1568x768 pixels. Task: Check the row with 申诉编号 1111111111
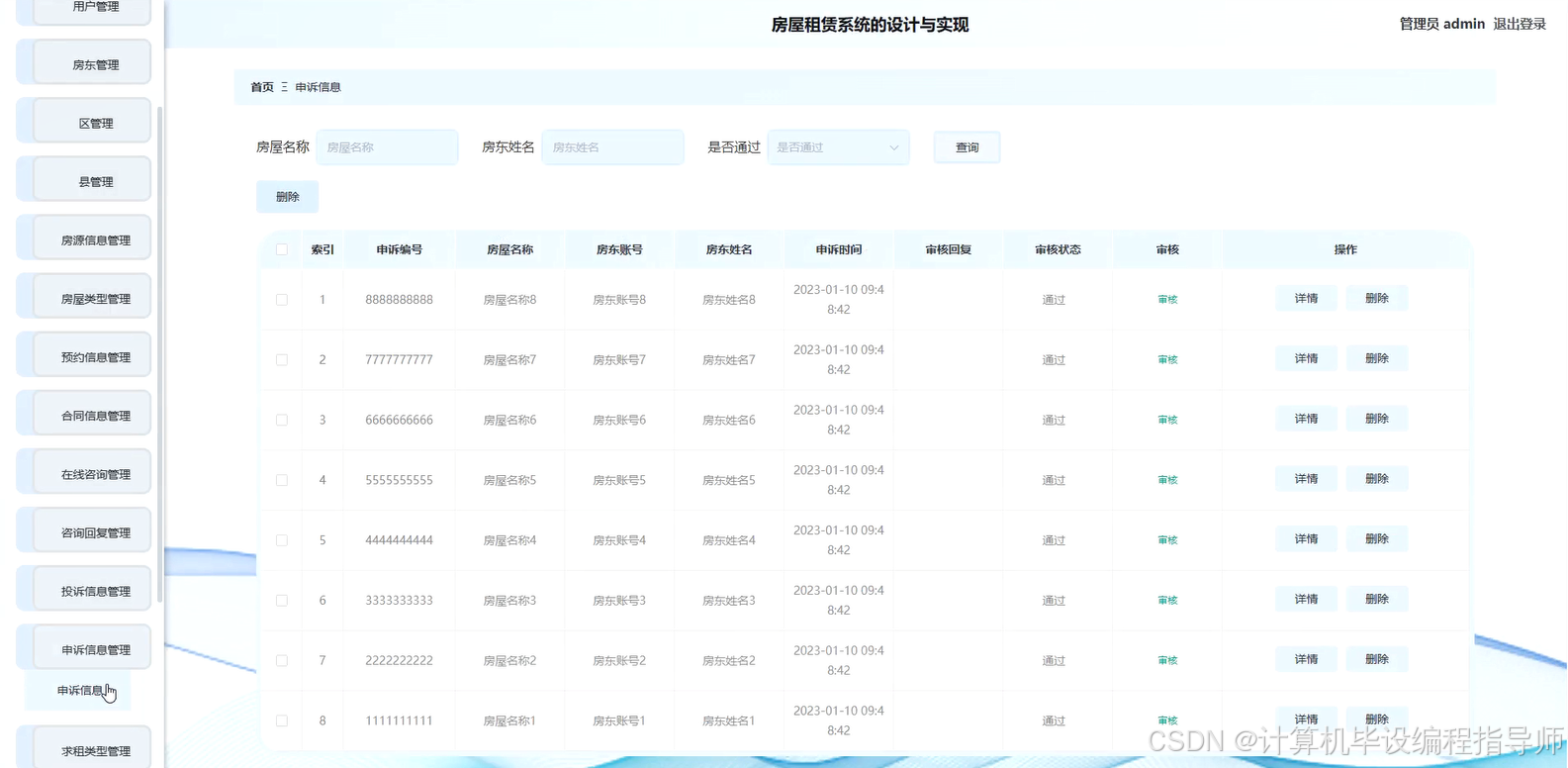(282, 721)
